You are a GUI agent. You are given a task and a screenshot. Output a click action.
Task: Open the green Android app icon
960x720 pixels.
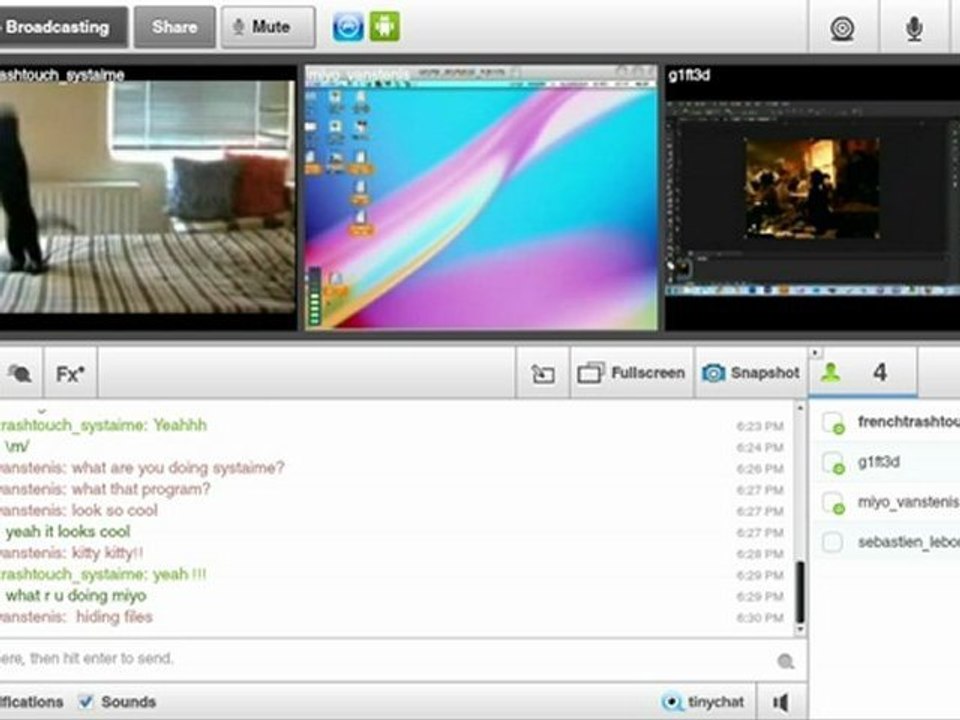(384, 27)
